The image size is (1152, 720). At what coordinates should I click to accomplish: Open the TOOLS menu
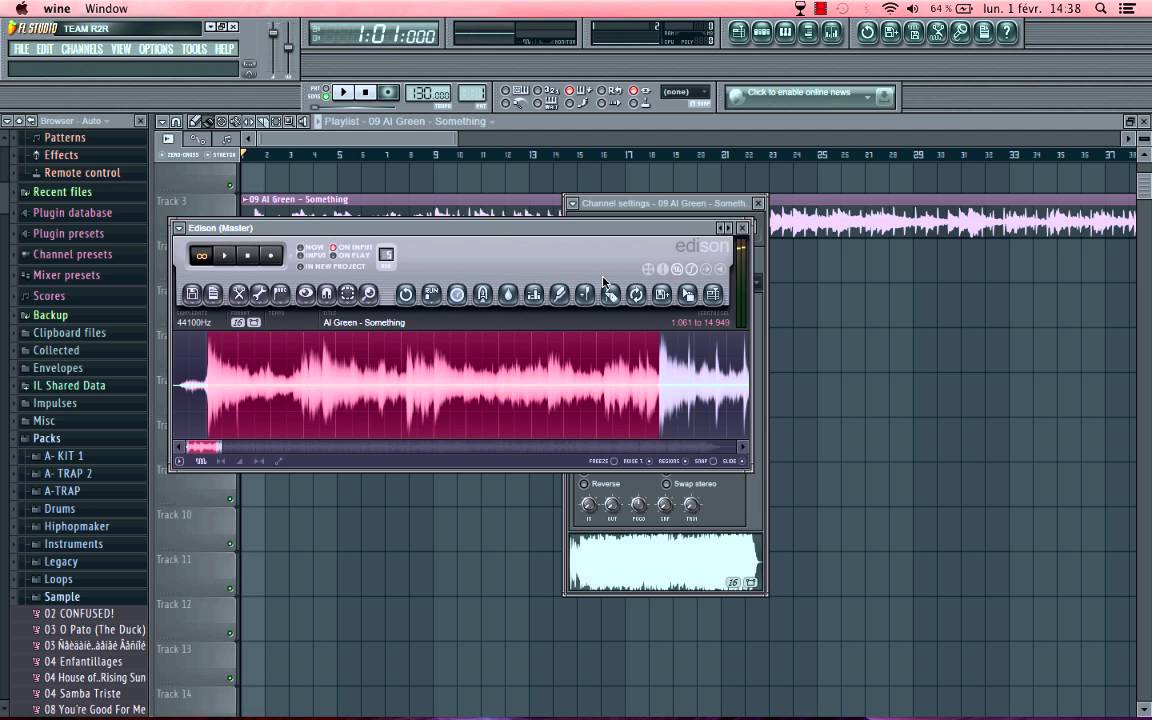coord(194,48)
